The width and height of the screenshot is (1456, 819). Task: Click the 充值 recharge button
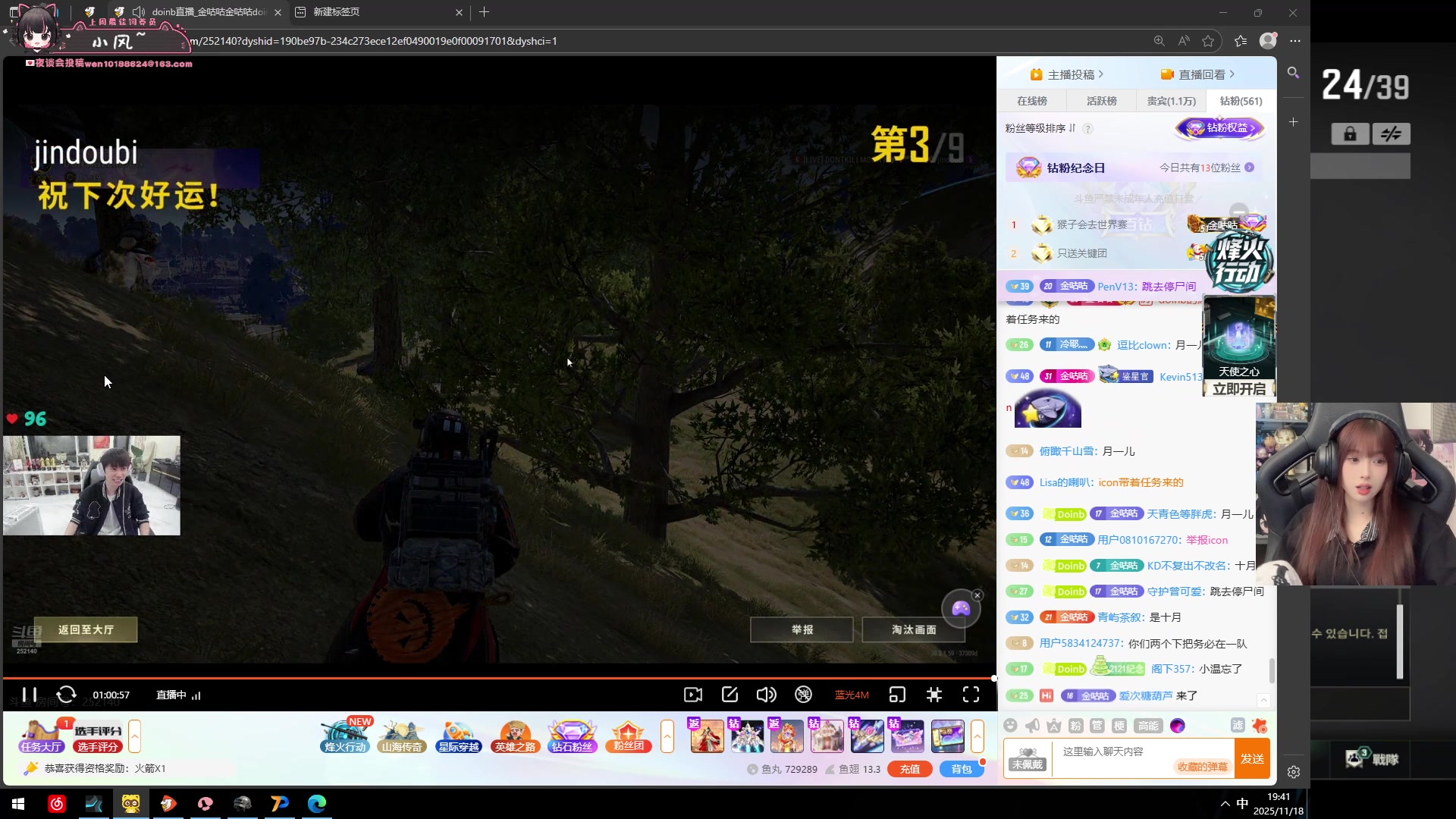909,769
